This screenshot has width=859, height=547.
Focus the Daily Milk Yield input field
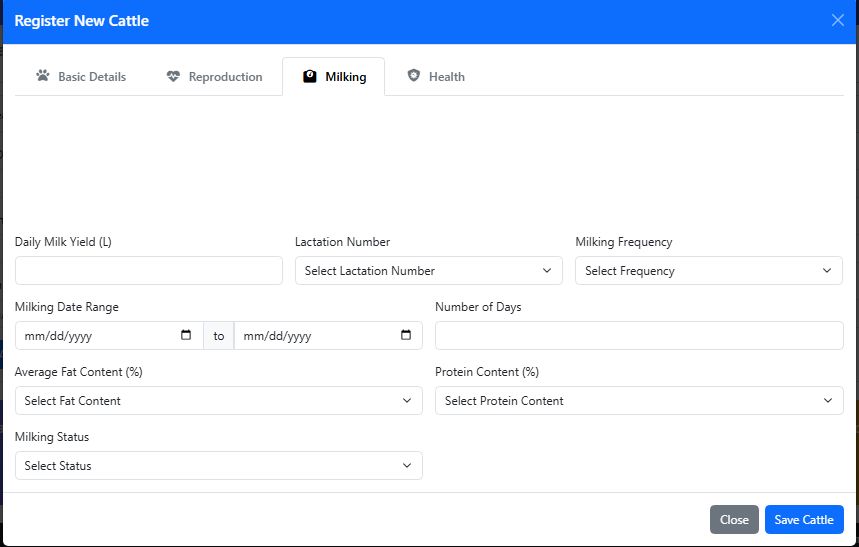[x=149, y=271]
